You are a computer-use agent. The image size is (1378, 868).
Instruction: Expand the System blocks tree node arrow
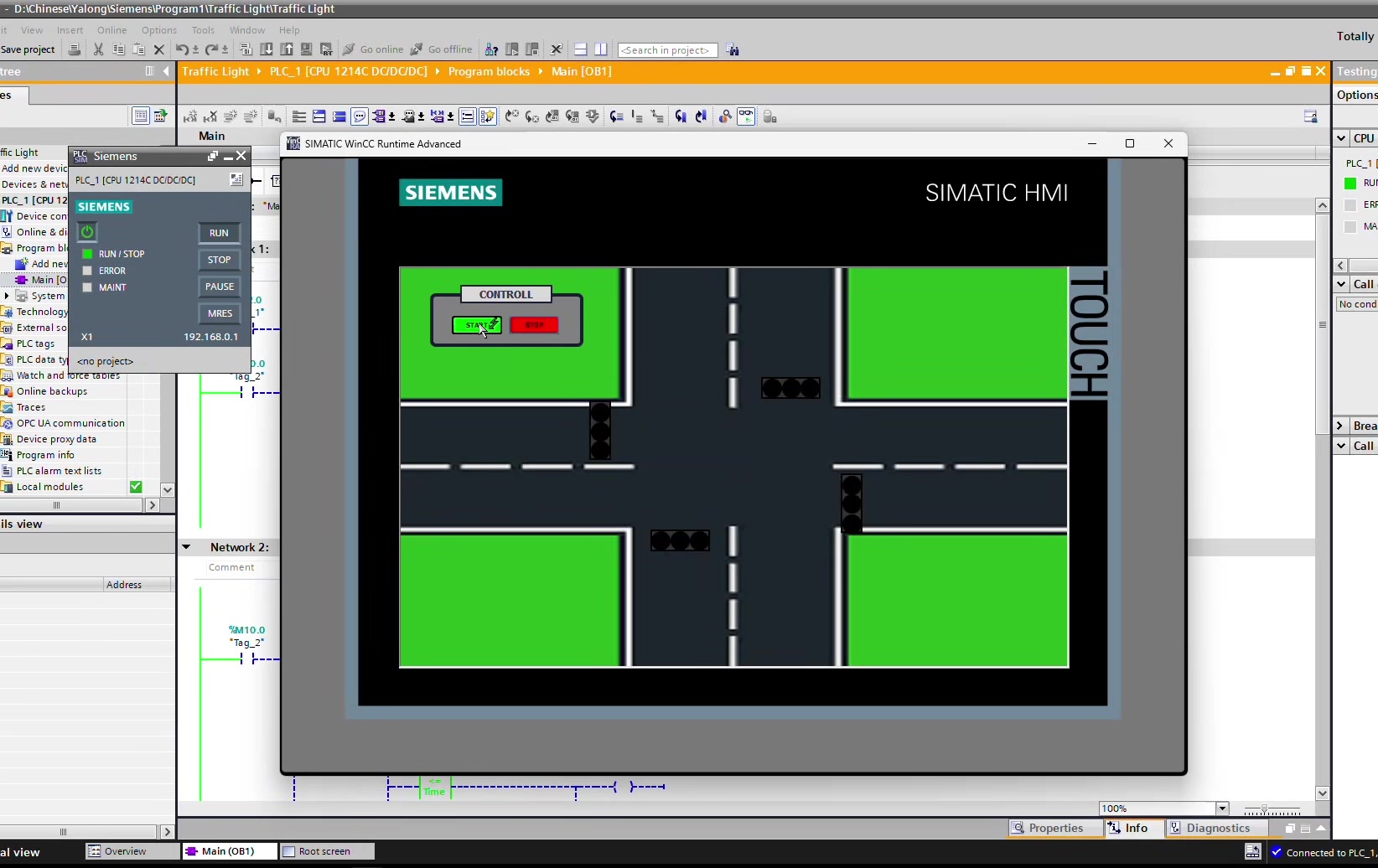7,296
